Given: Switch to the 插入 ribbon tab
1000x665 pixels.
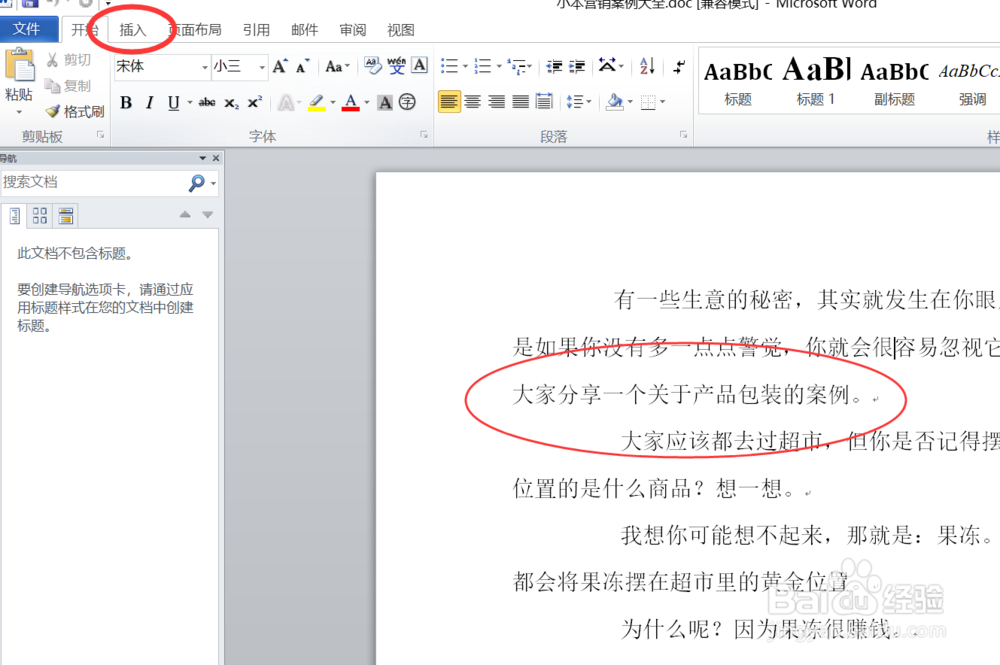Looking at the screenshot, I should click(x=133, y=30).
